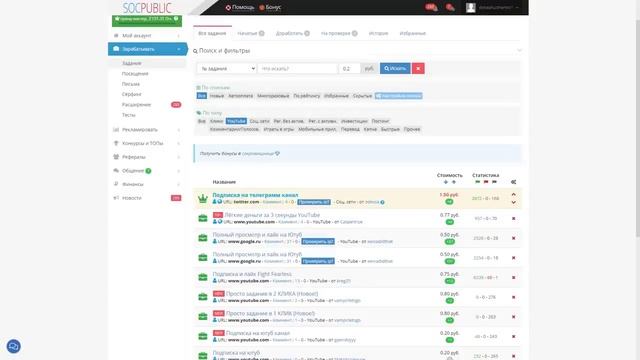The image size is (640, 360).
Task: Switch to the 'История' tab
Action: (x=378, y=33)
